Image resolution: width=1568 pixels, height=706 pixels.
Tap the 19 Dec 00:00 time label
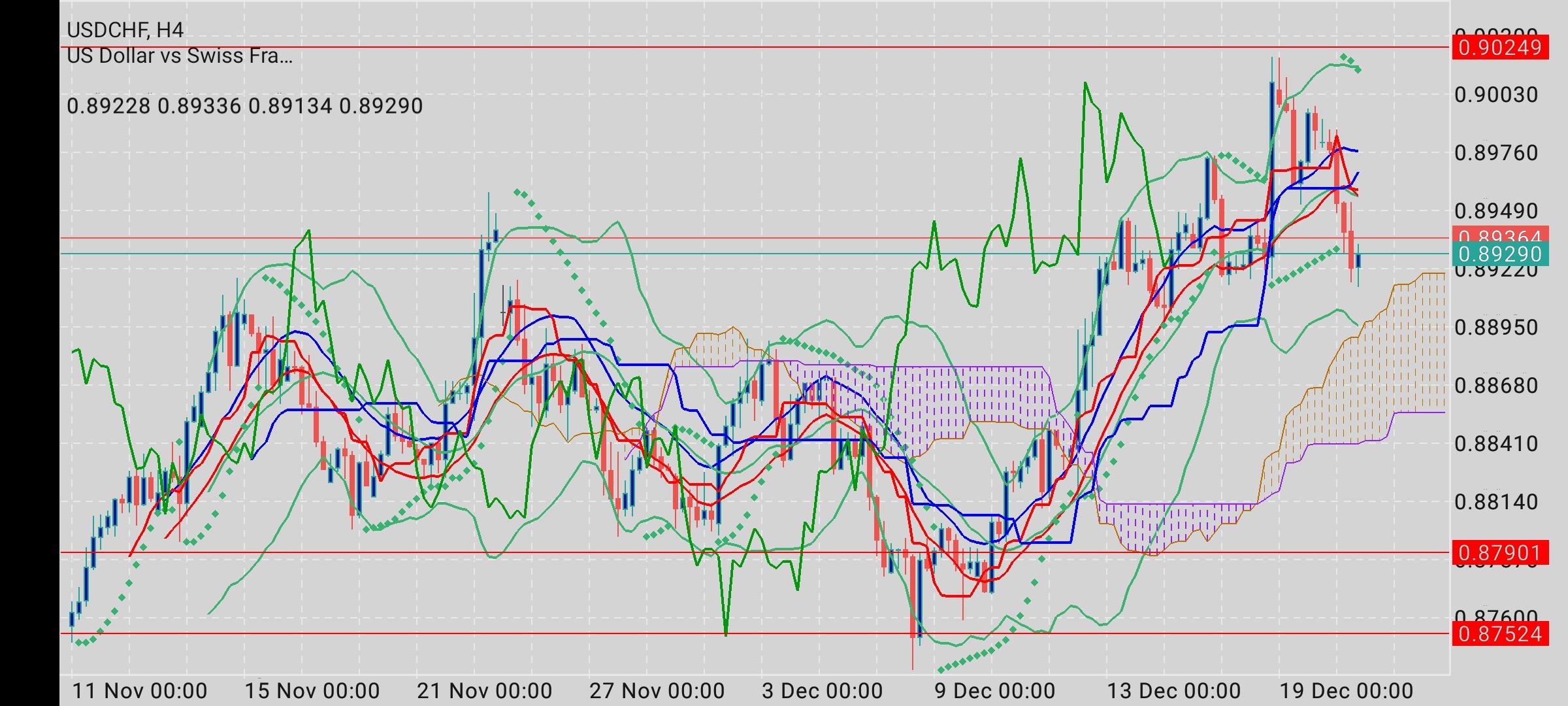coord(1346,691)
